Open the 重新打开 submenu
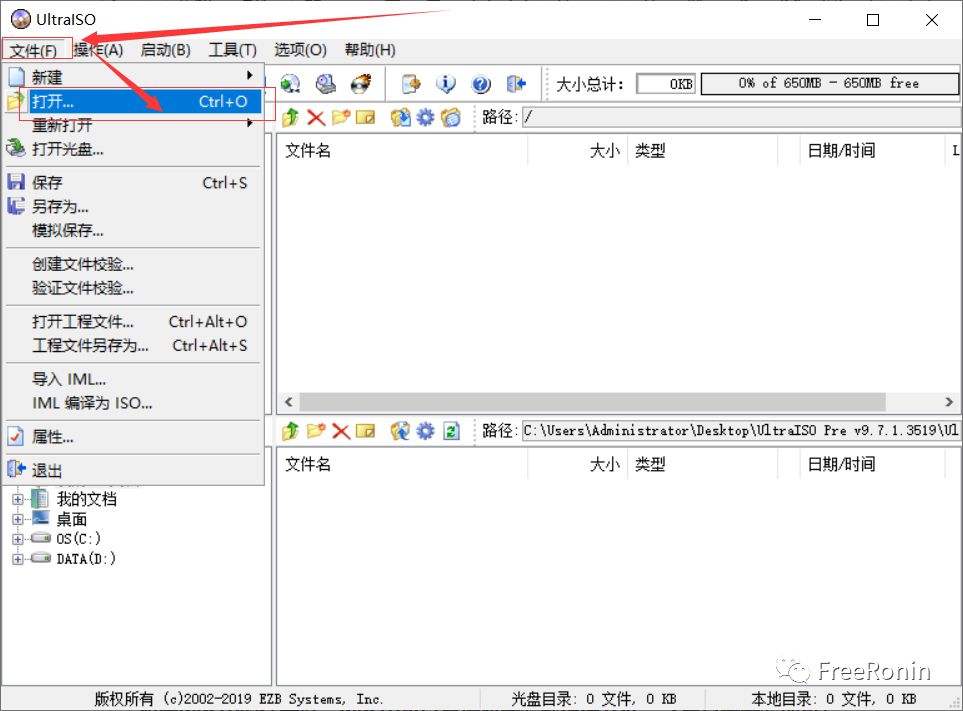 click(x=134, y=125)
